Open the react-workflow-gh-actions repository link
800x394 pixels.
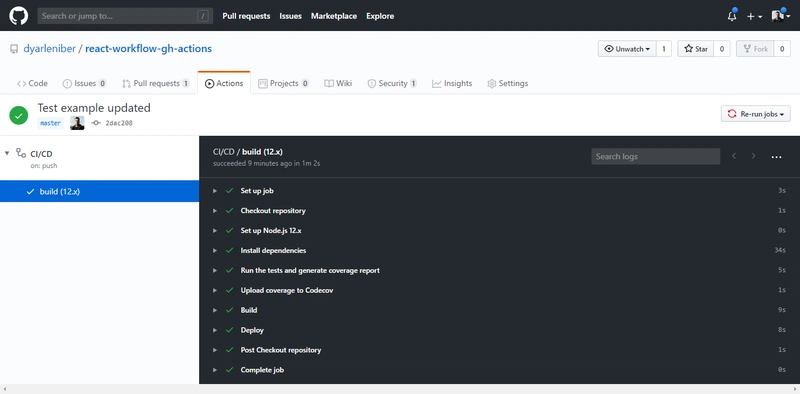point(148,49)
